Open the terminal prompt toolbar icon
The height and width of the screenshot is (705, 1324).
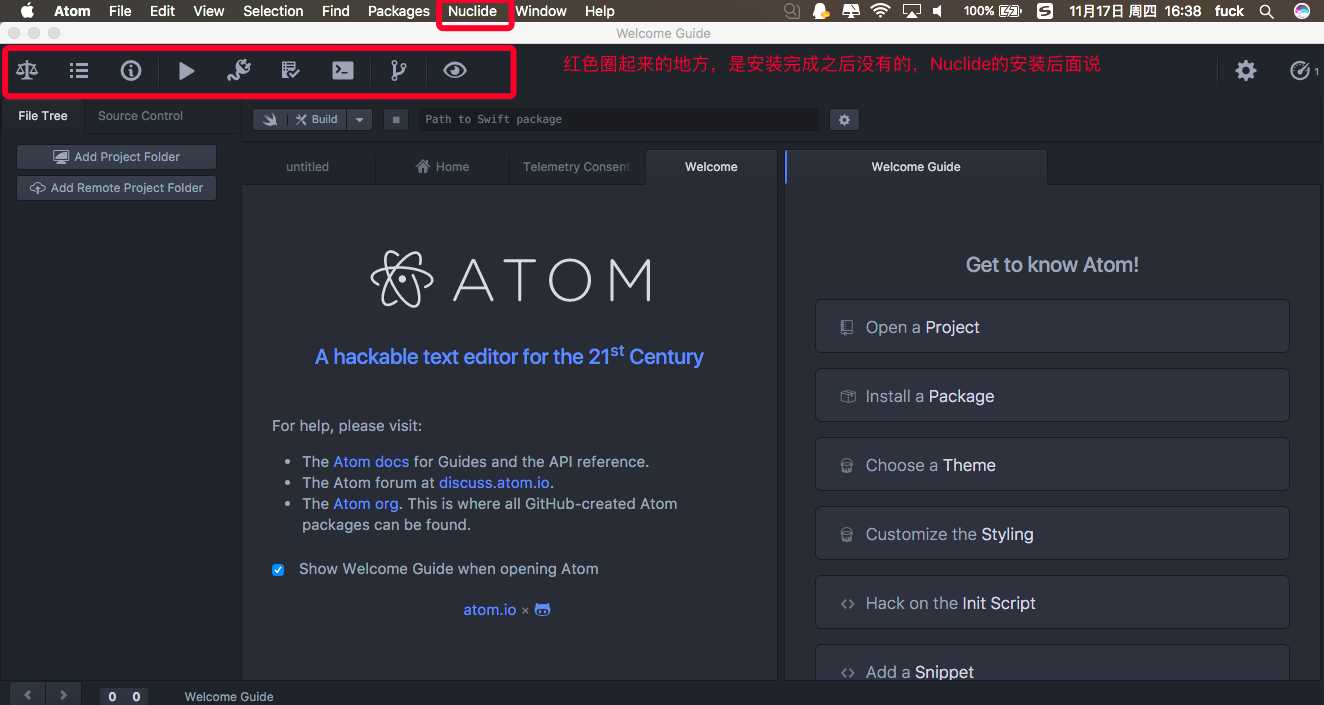pyautogui.click(x=343, y=71)
